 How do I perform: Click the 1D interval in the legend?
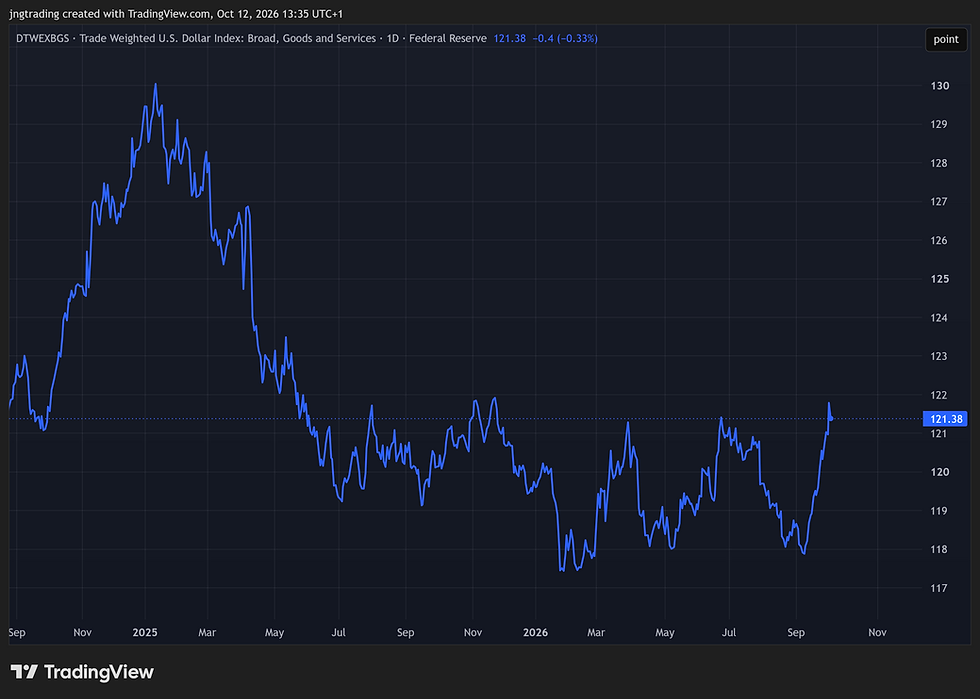click(392, 38)
